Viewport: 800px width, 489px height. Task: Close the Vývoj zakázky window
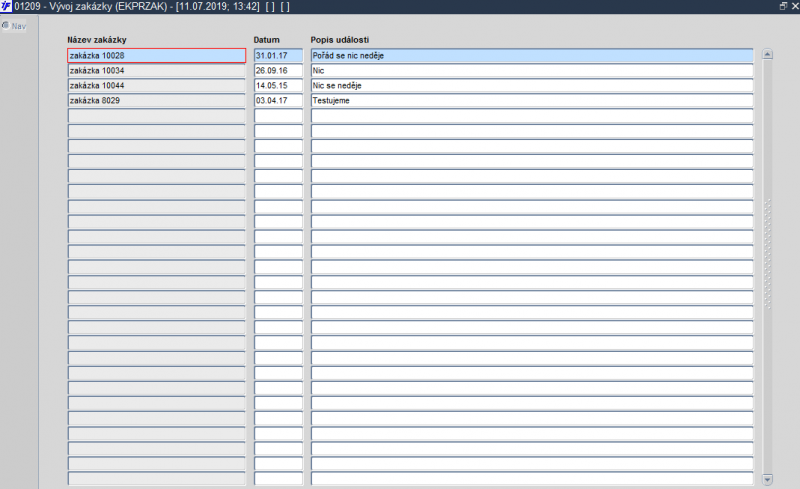tap(794, 6)
